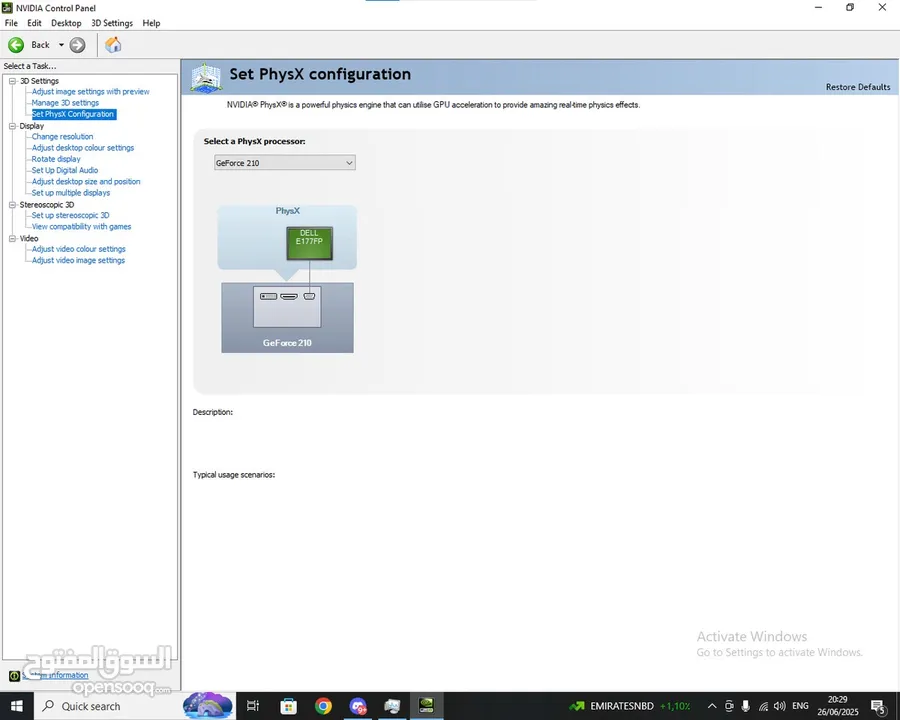The height and width of the screenshot is (720, 900).
Task: Collapse the Display tree node
Action: [12, 126]
